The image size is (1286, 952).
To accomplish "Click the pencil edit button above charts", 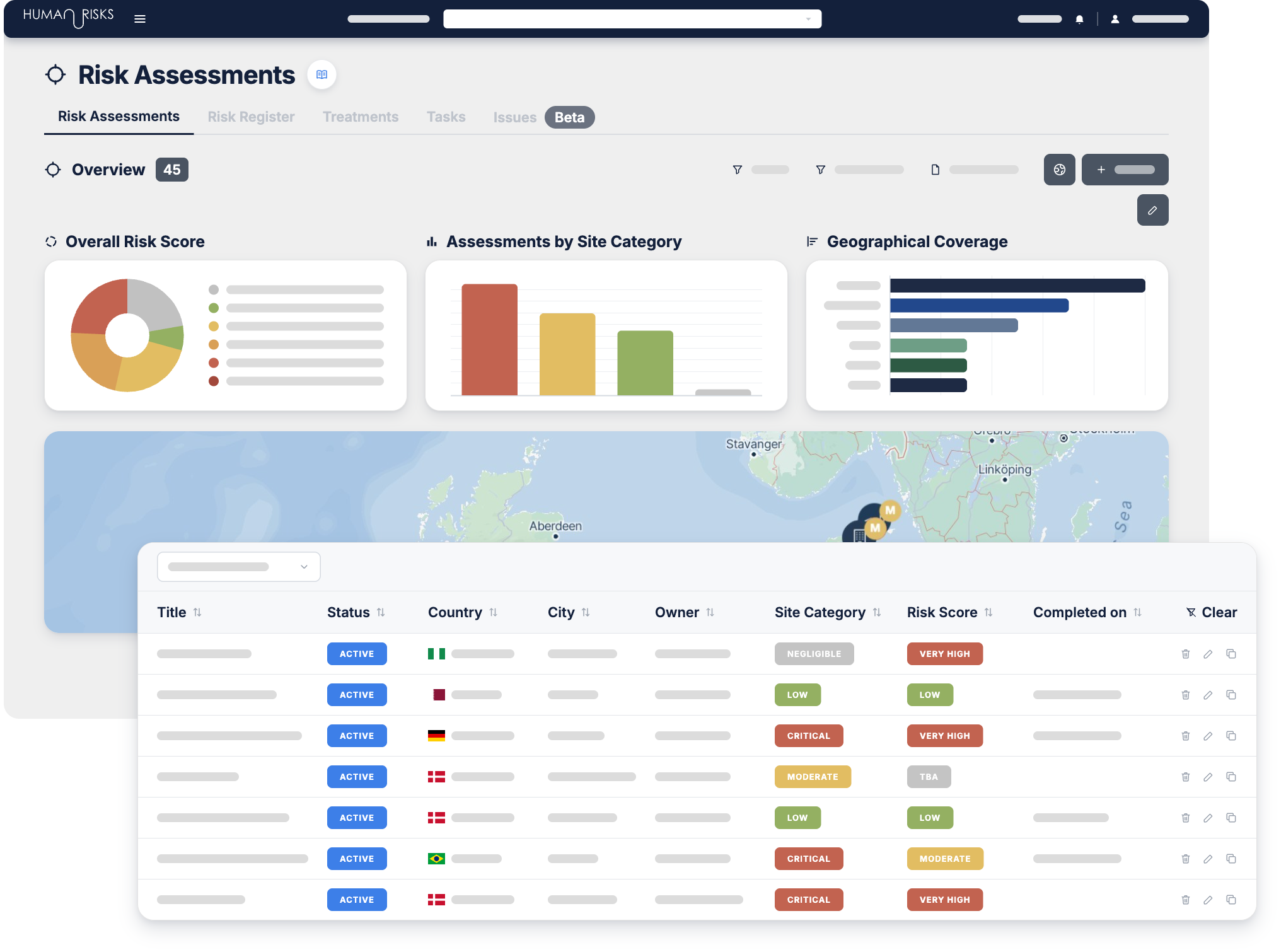I will (x=1152, y=210).
